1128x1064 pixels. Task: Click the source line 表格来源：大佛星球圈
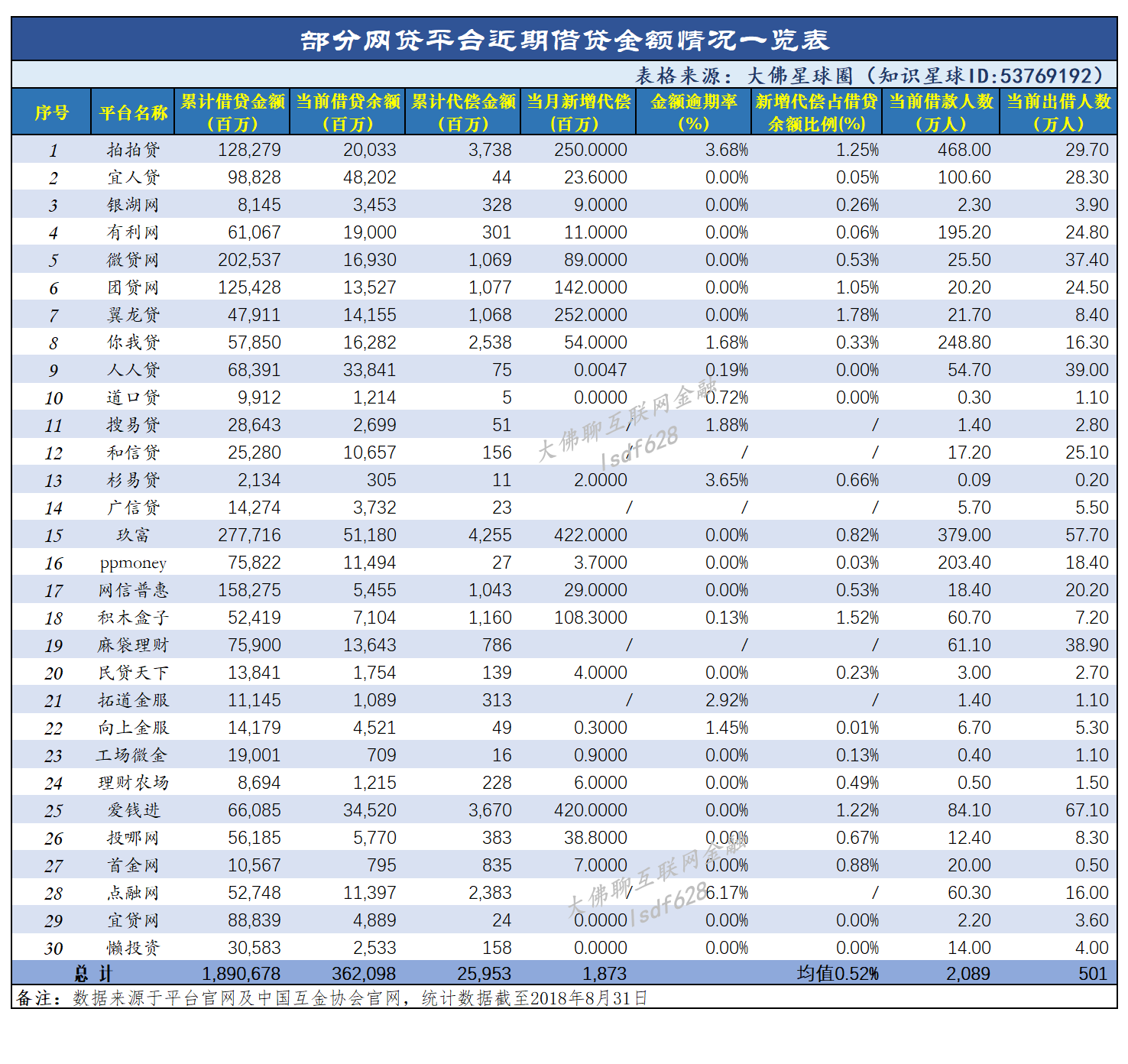click(870, 76)
